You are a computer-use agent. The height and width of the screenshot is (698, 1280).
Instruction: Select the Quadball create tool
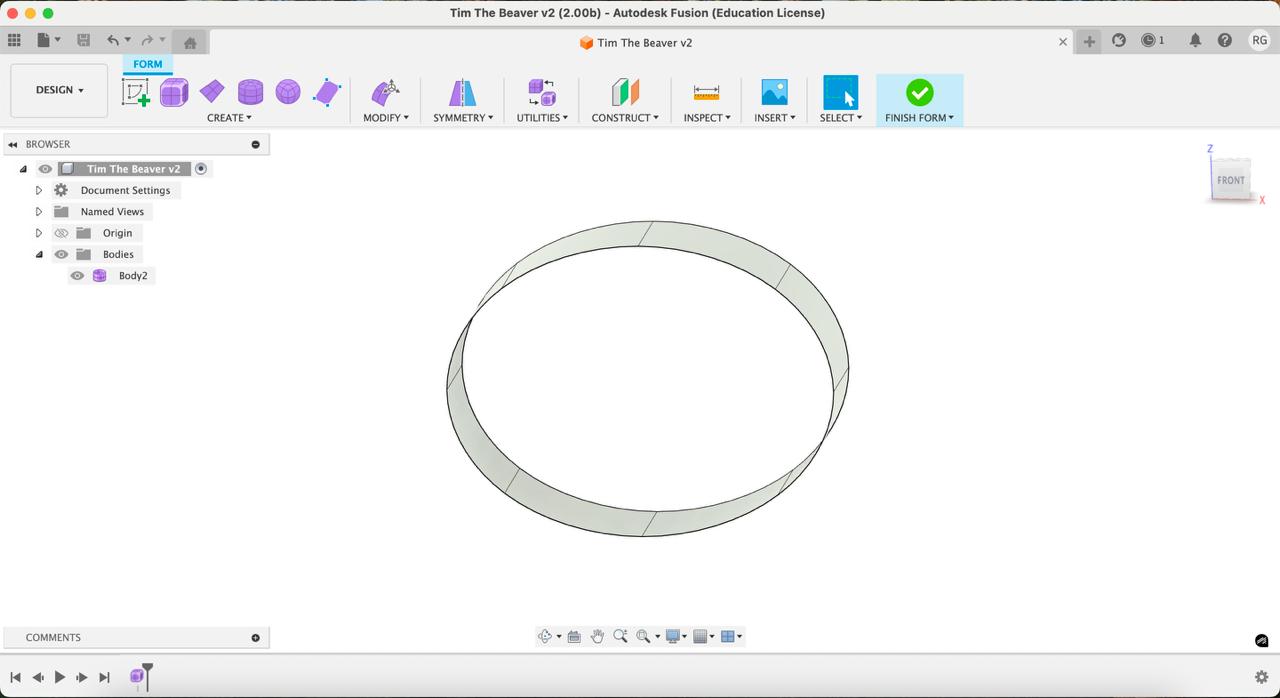288,93
